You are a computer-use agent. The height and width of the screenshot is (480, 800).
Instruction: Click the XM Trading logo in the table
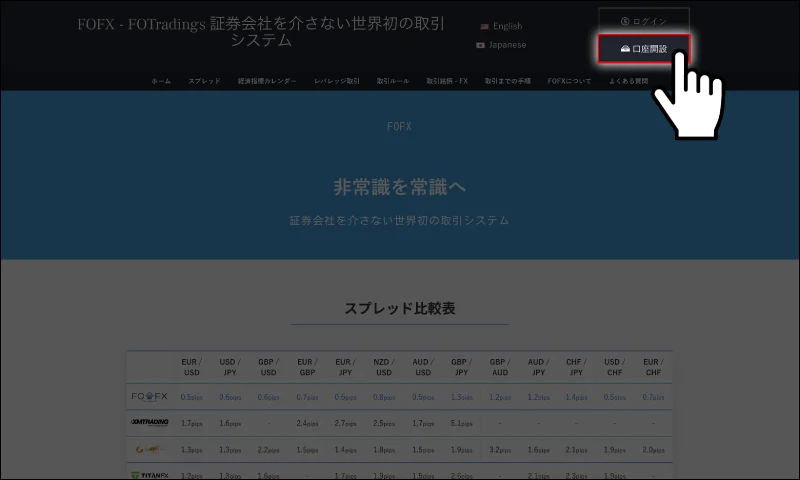(150, 423)
